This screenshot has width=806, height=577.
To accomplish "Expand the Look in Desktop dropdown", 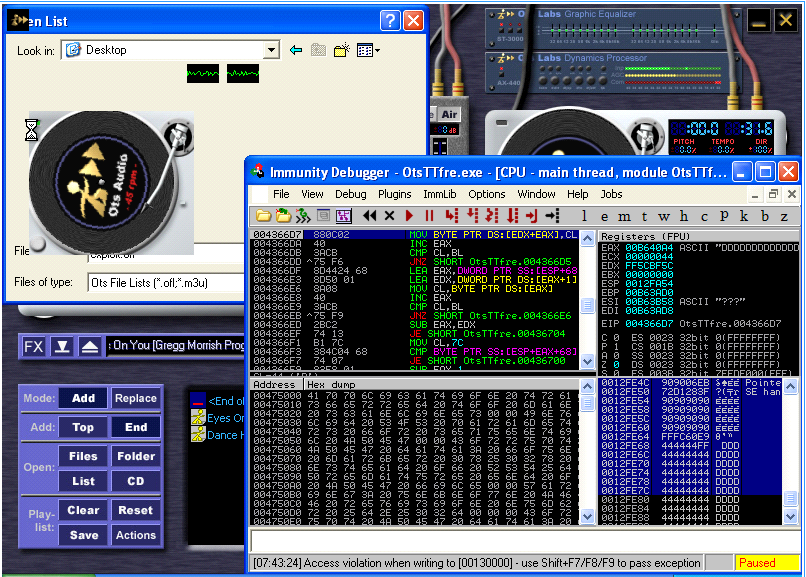I will click(271, 50).
